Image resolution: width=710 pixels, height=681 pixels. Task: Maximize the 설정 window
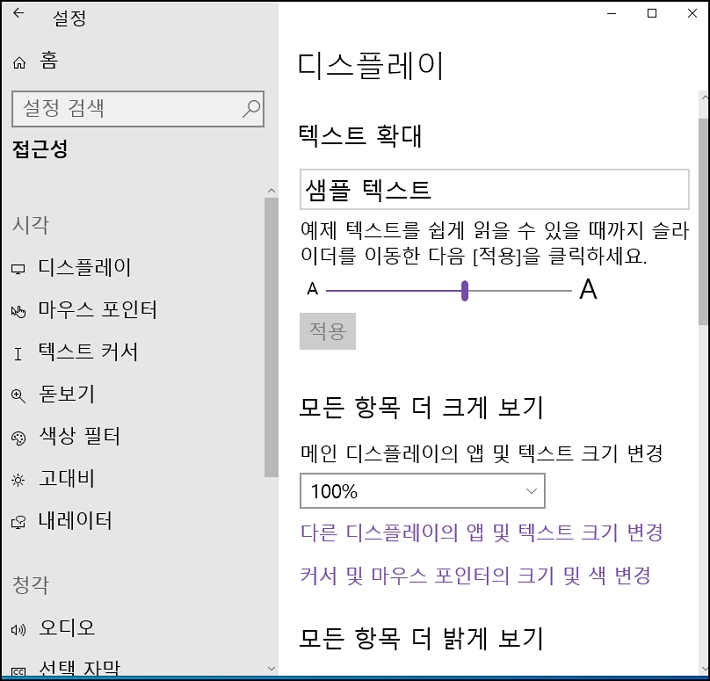pyautogui.click(x=652, y=14)
